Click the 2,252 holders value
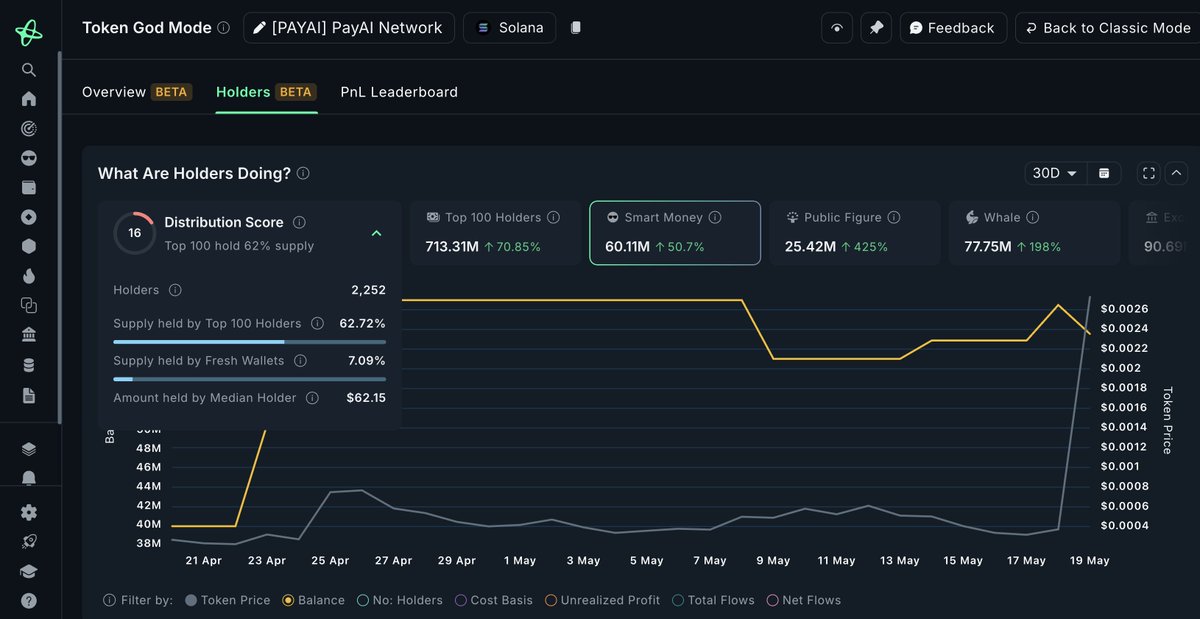This screenshot has height=619, width=1200. [x=368, y=290]
